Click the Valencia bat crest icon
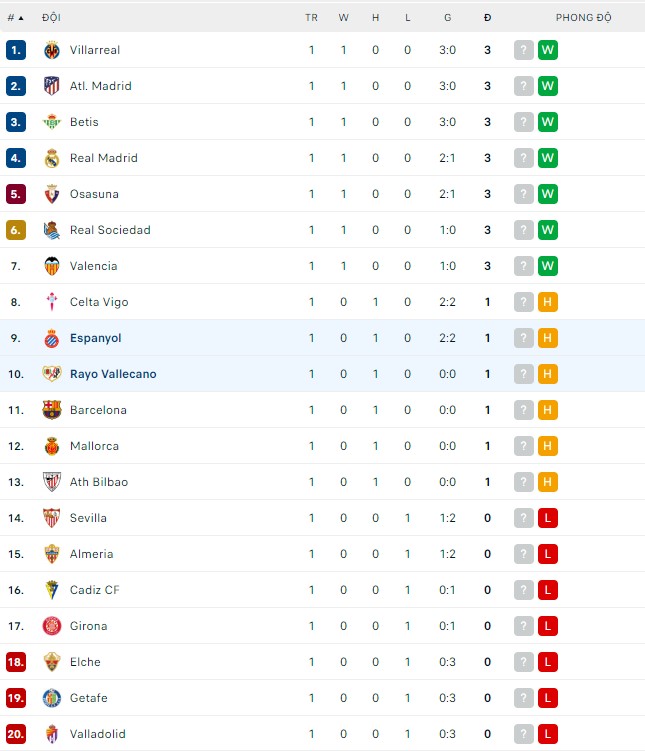 (52, 266)
